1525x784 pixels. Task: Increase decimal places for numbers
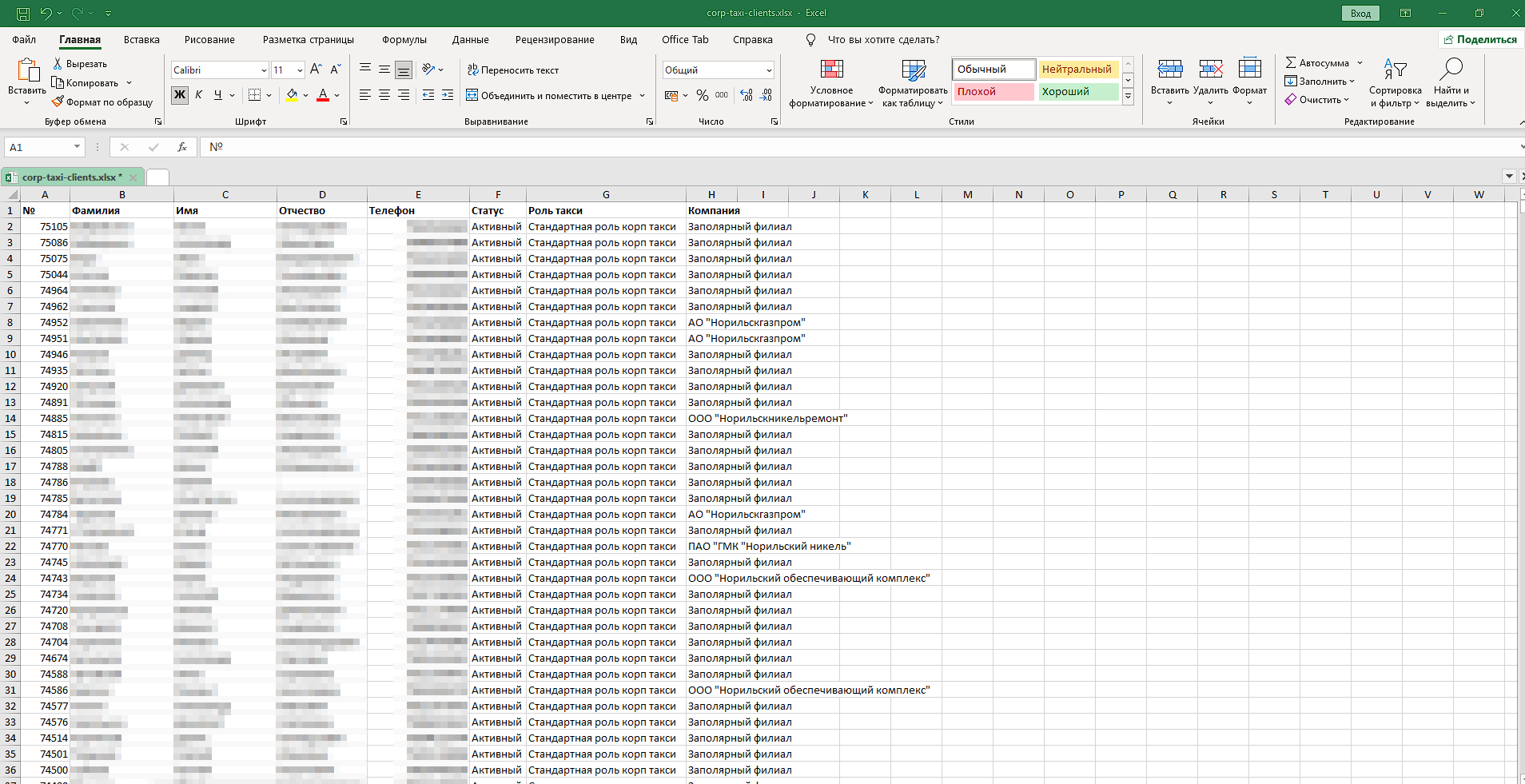click(746, 95)
